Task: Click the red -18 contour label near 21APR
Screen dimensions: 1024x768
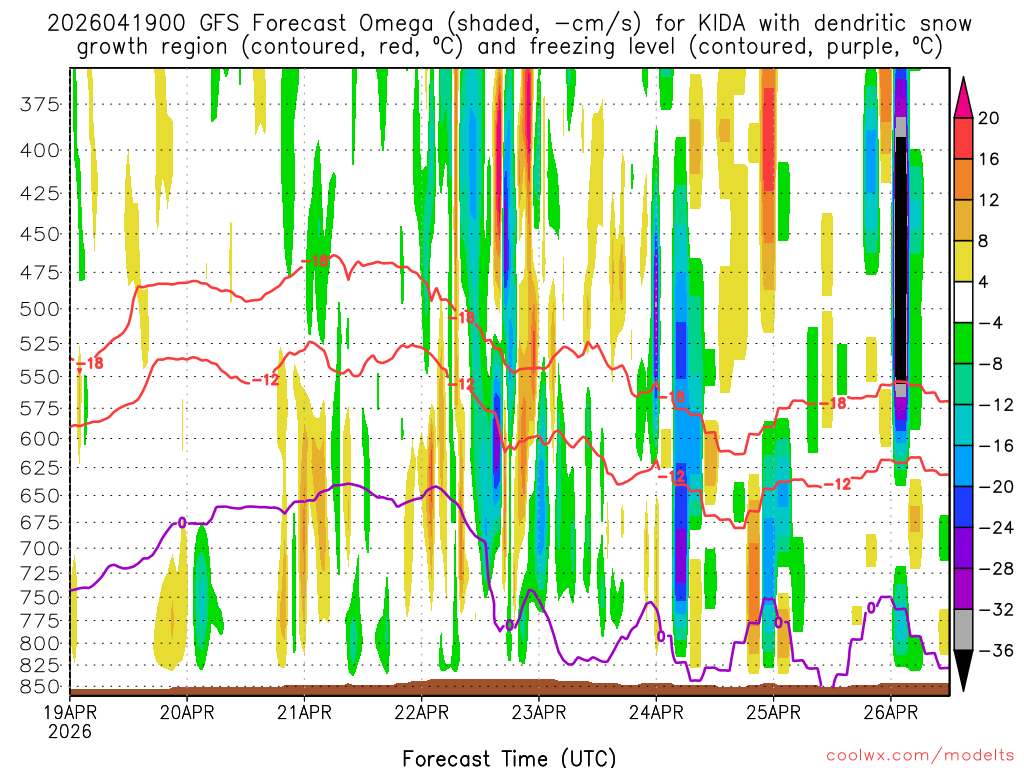Action: [315, 261]
